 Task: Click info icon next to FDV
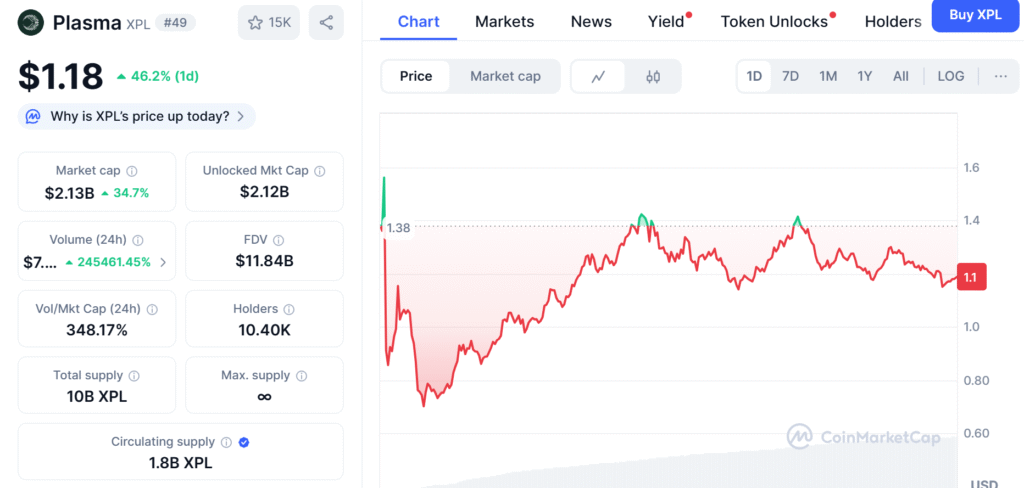pos(278,240)
